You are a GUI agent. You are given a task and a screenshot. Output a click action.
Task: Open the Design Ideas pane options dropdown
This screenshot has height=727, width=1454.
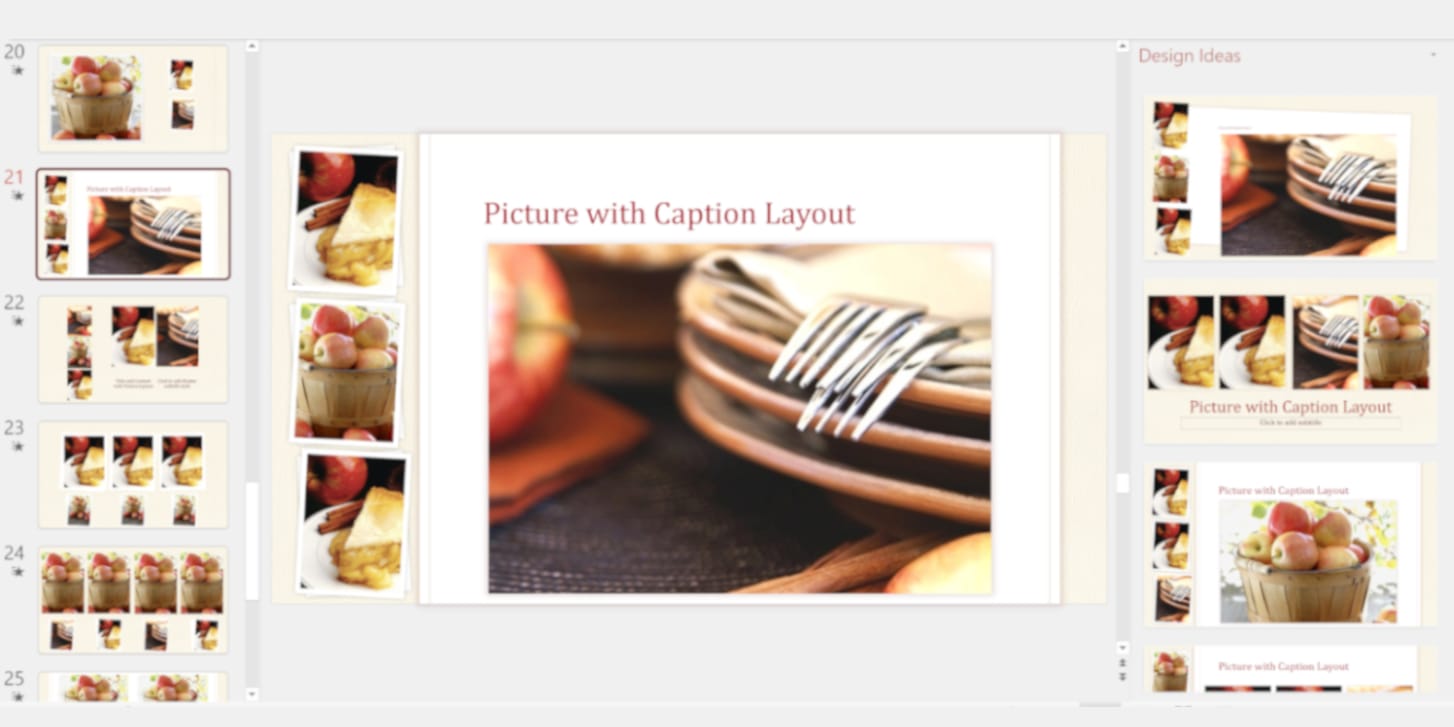tap(1433, 56)
